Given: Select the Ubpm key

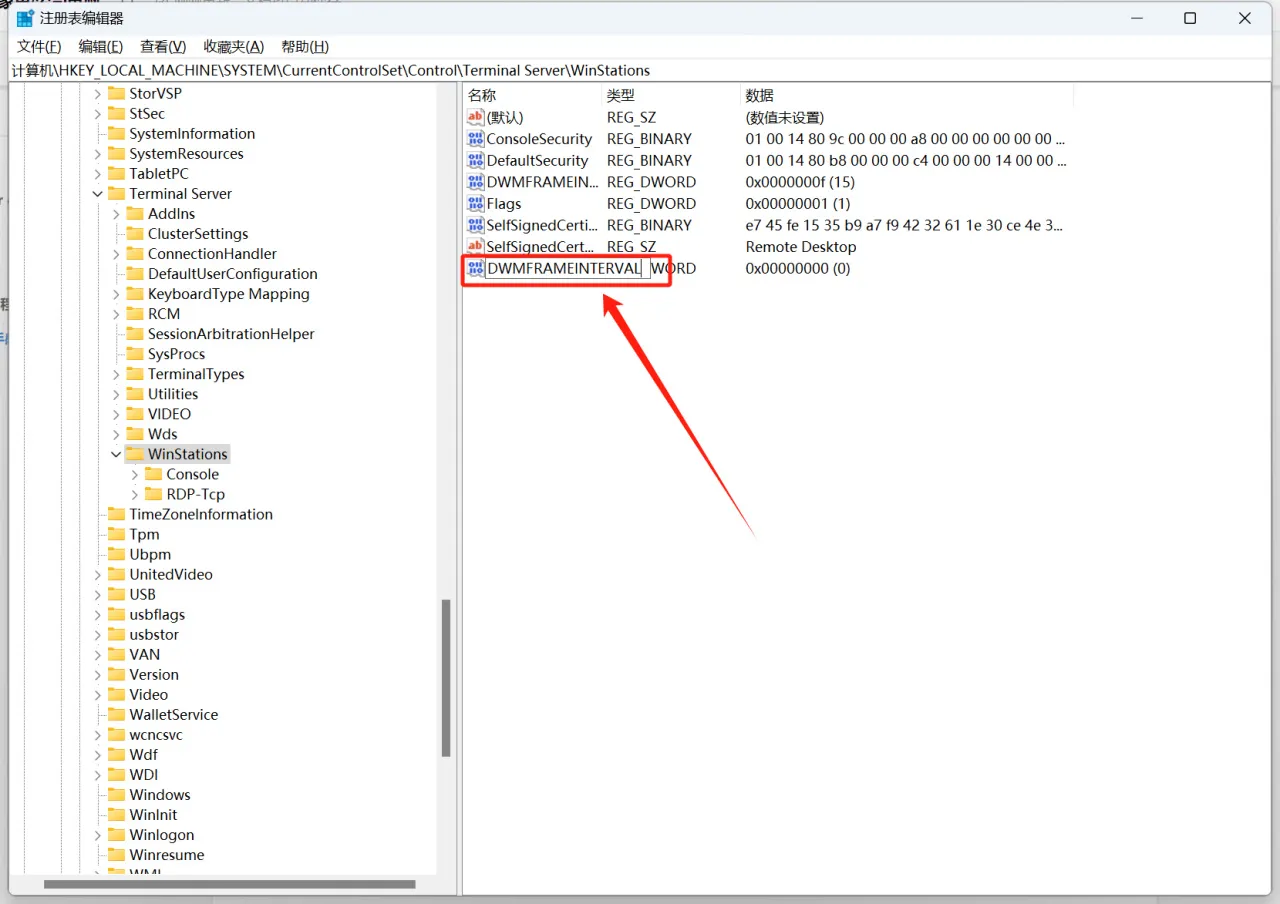Looking at the screenshot, I should 150,554.
